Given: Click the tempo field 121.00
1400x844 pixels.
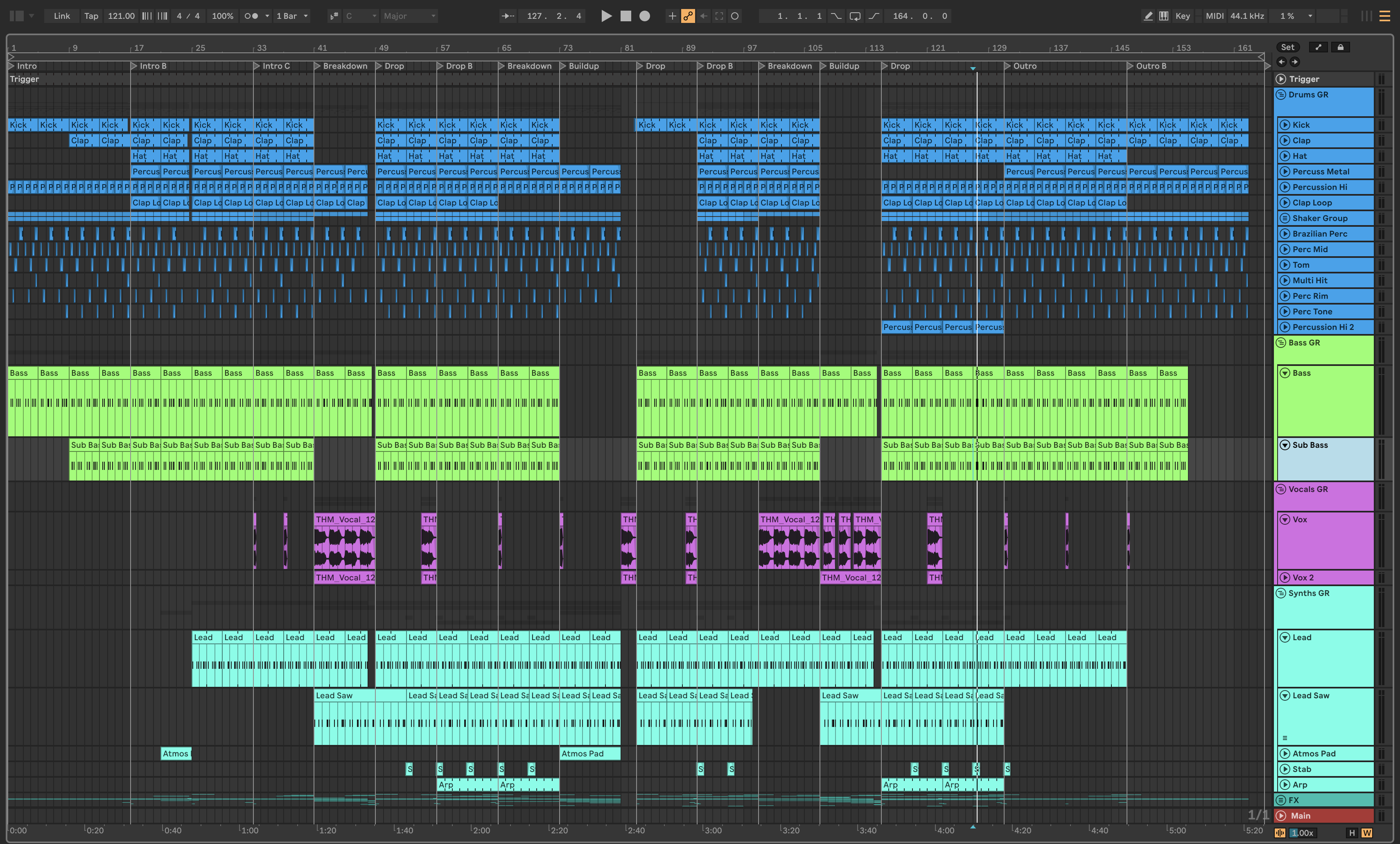Looking at the screenshot, I should point(121,16).
